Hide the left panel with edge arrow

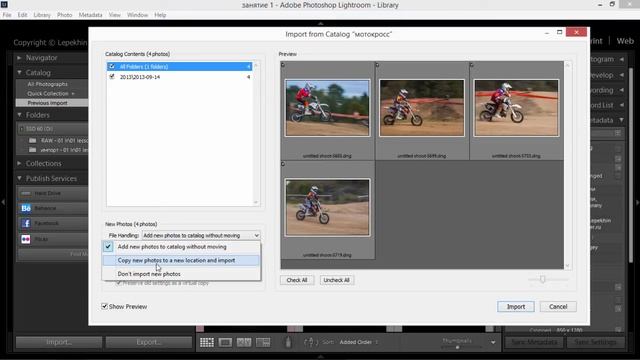point(3,202)
